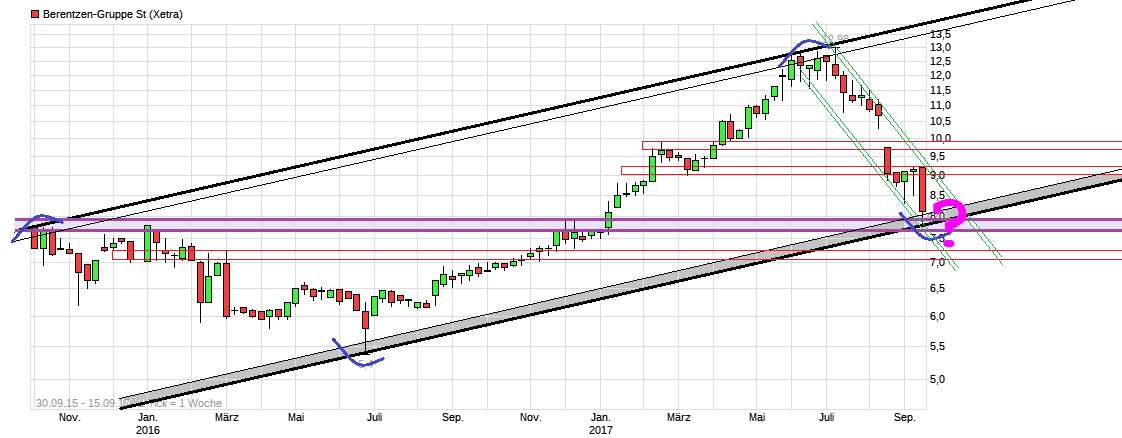Click the '= 1 Woche' tick interval text
Image resolution: width=1122 pixels, height=438 pixels.
[195, 404]
